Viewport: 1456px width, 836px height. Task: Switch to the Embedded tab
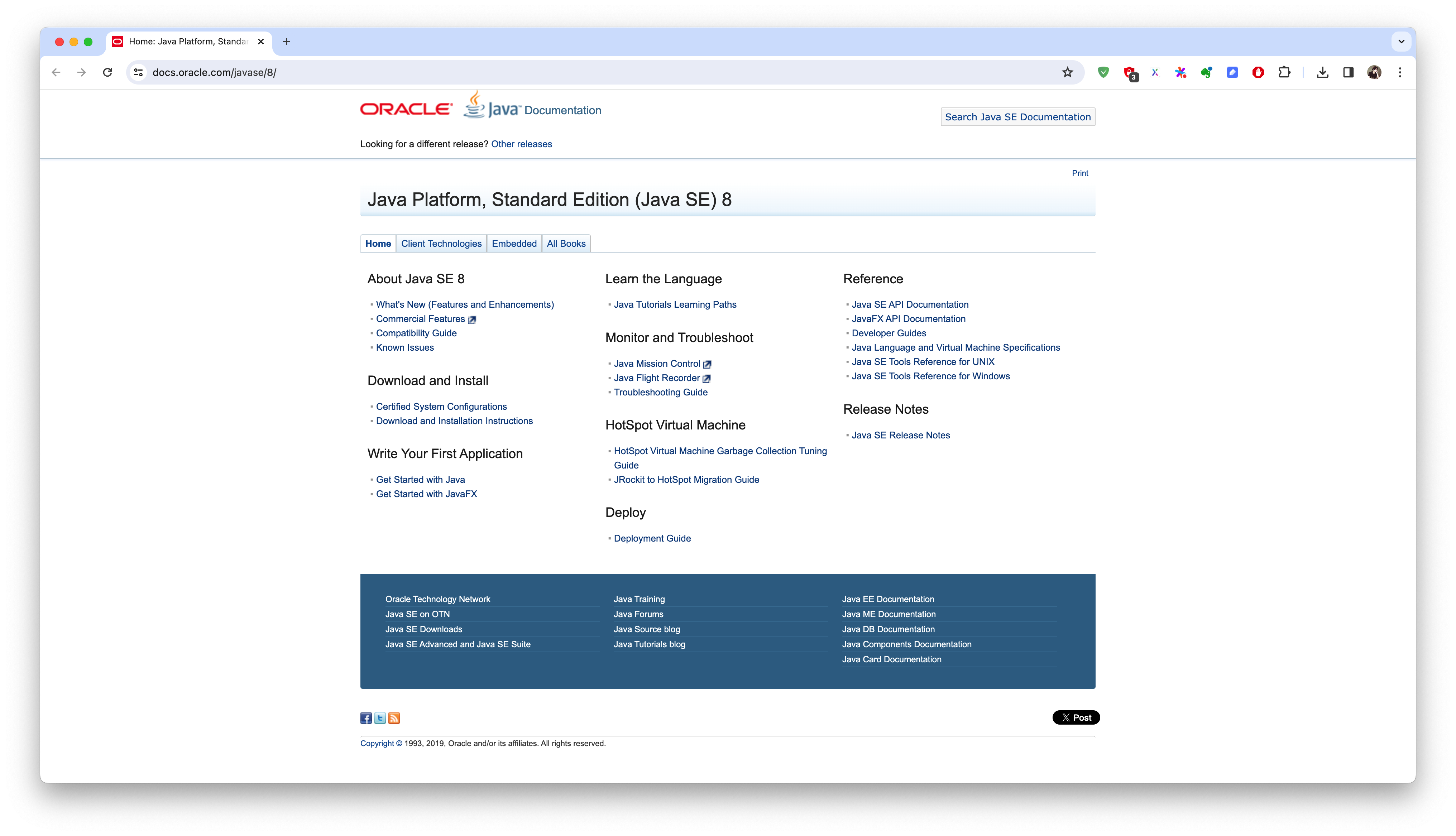(514, 244)
